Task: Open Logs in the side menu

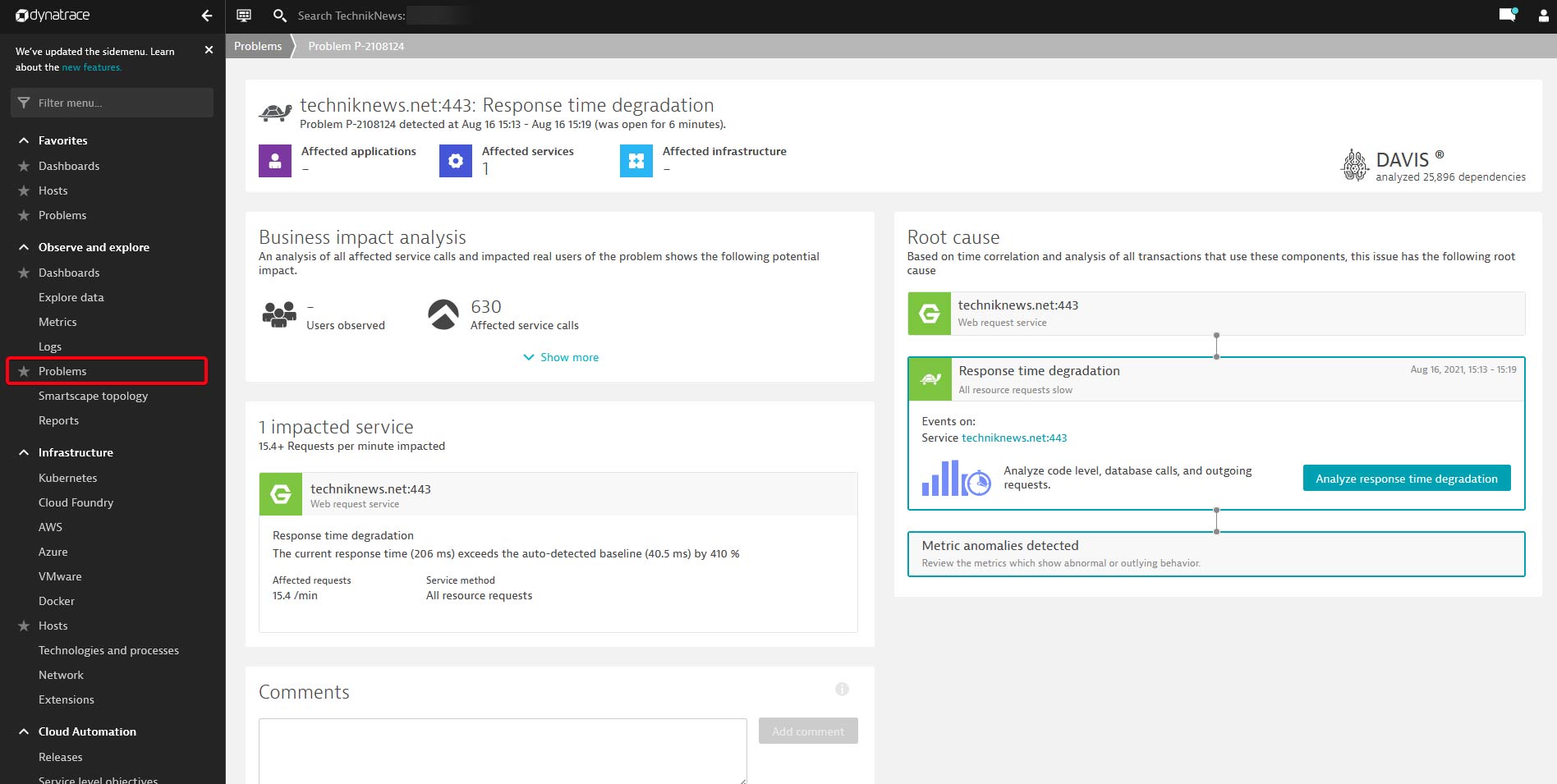Action: click(x=50, y=346)
